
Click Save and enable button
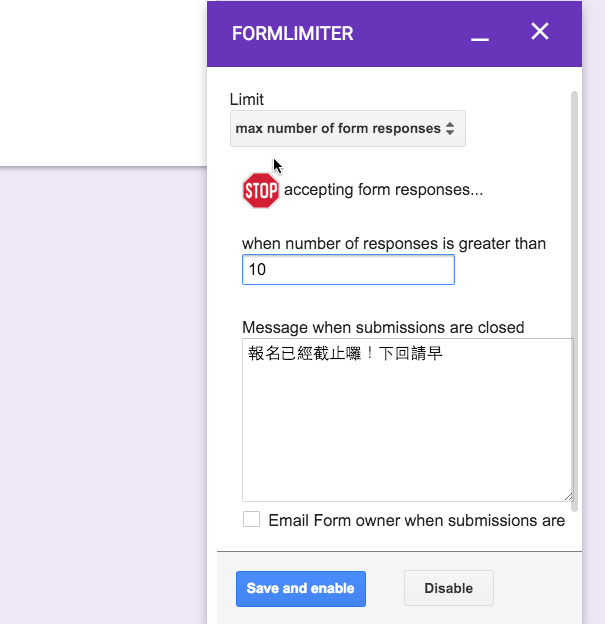click(x=301, y=589)
